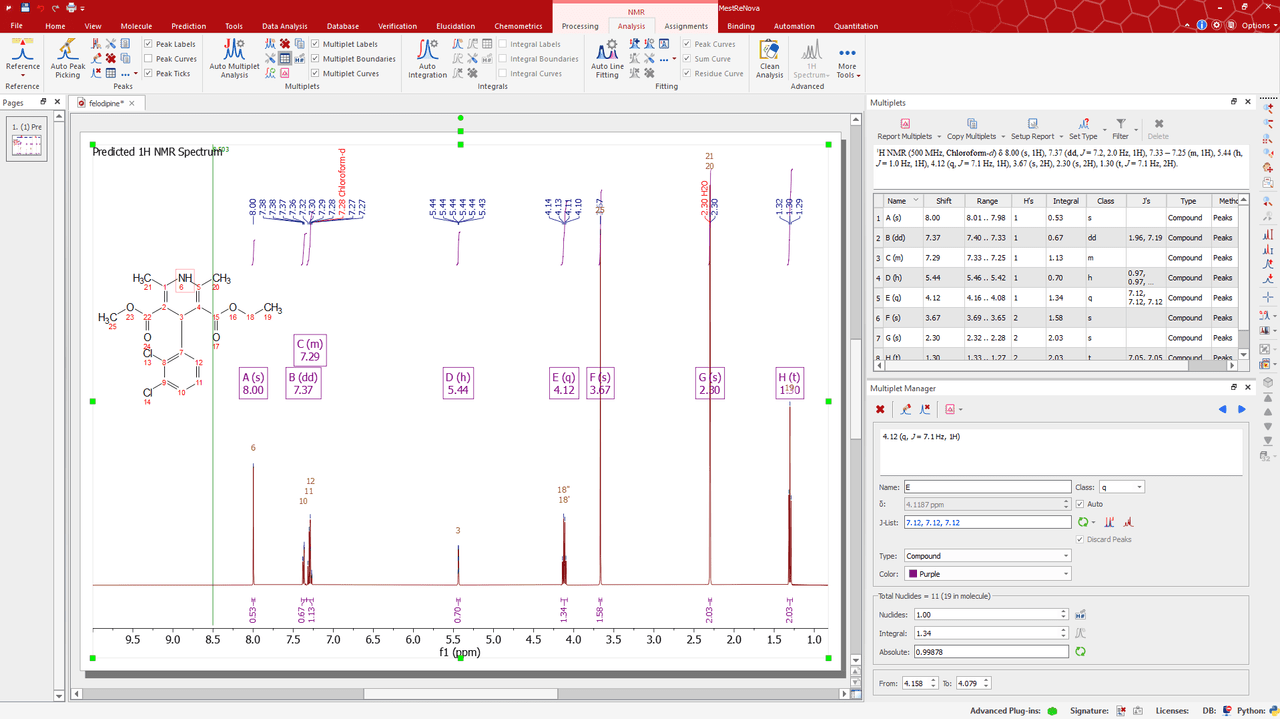Open the Color dropdown showing Purple
1280x719 pixels.
tap(987, 574)
